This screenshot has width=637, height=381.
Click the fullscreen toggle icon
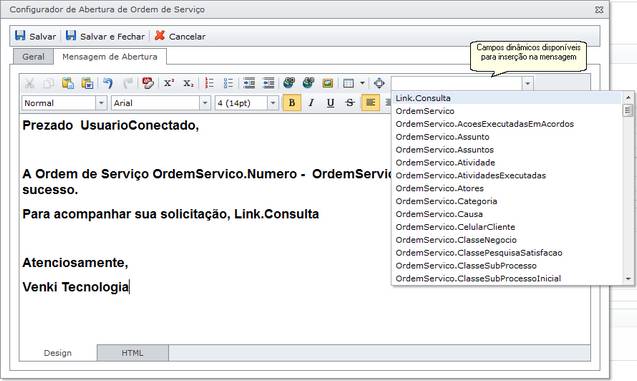point(379,83)
